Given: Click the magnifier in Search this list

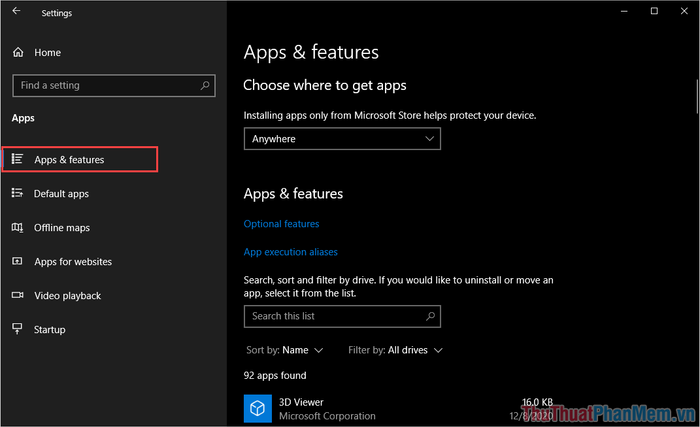Looking at the screenshot, I should pyautogui.click(x=430, y=316).
